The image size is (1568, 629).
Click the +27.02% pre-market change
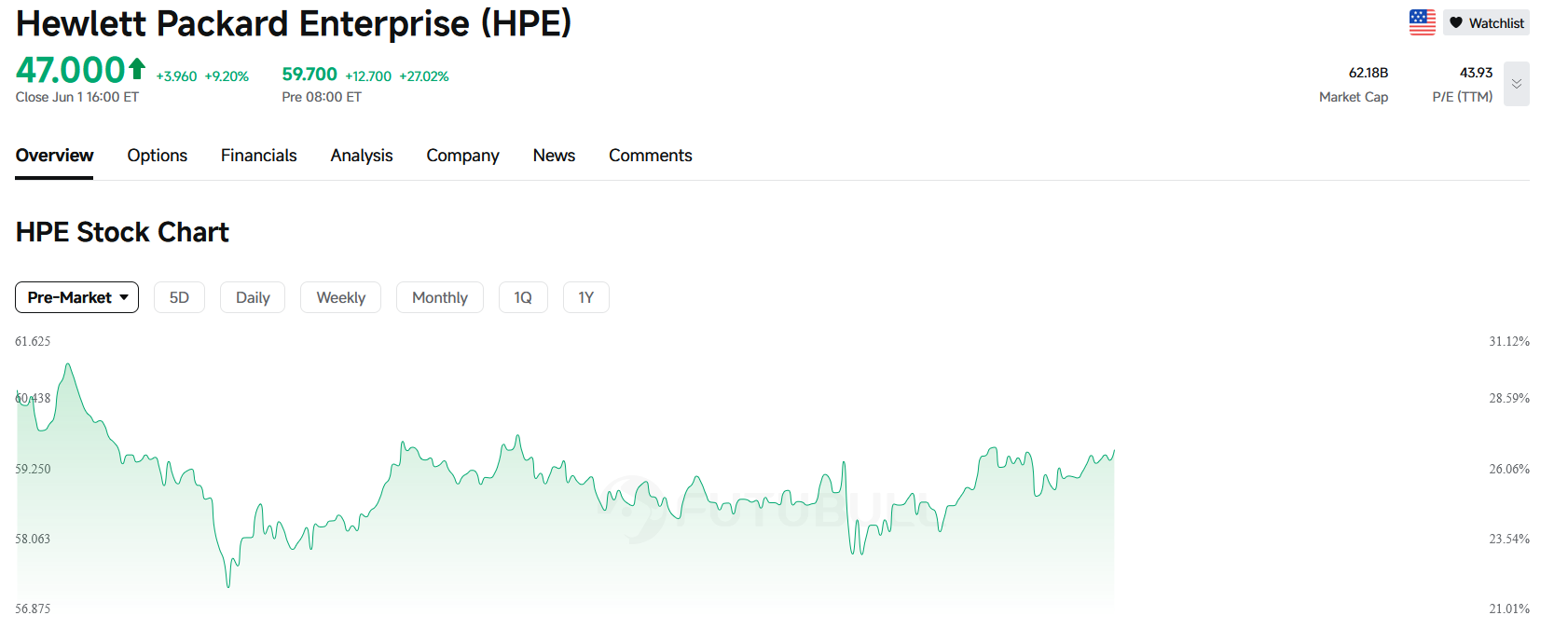click(x=424, y=76)
